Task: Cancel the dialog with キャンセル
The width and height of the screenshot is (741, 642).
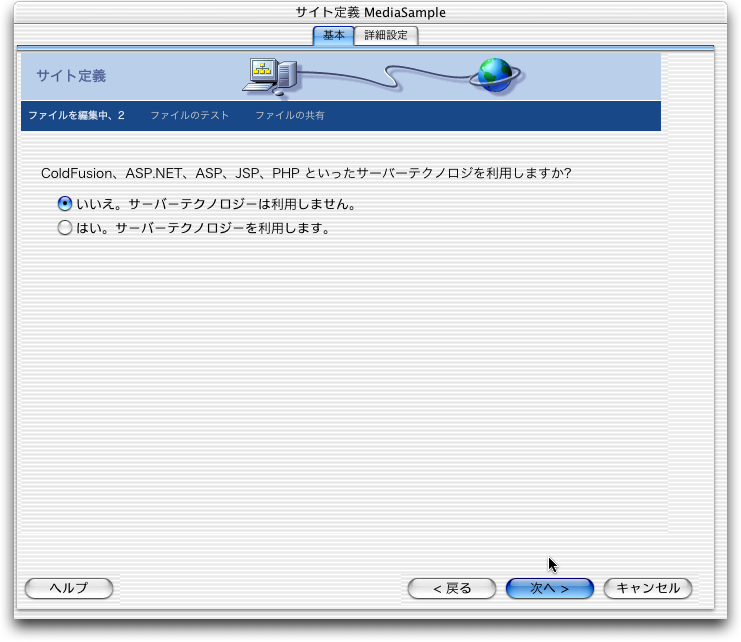Action: (x=648, y=588)
